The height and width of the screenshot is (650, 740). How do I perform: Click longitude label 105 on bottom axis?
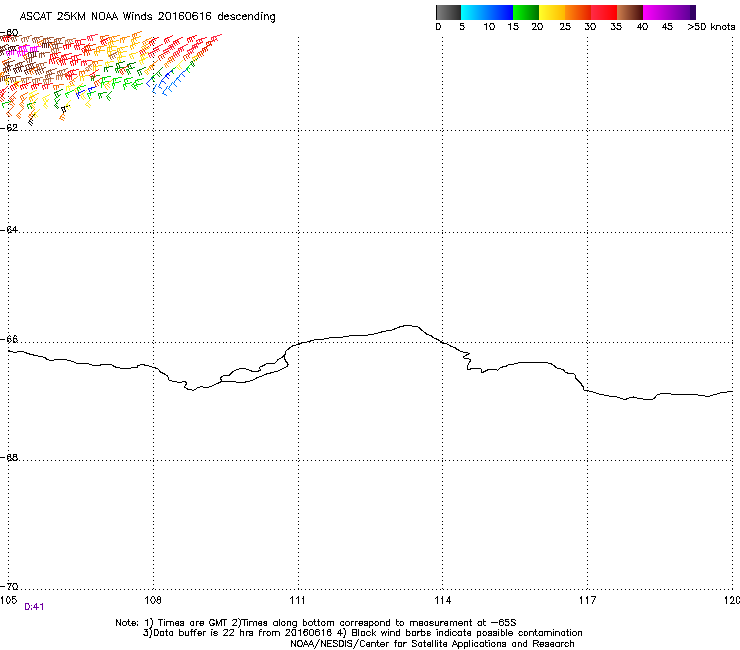click(8, 600)
